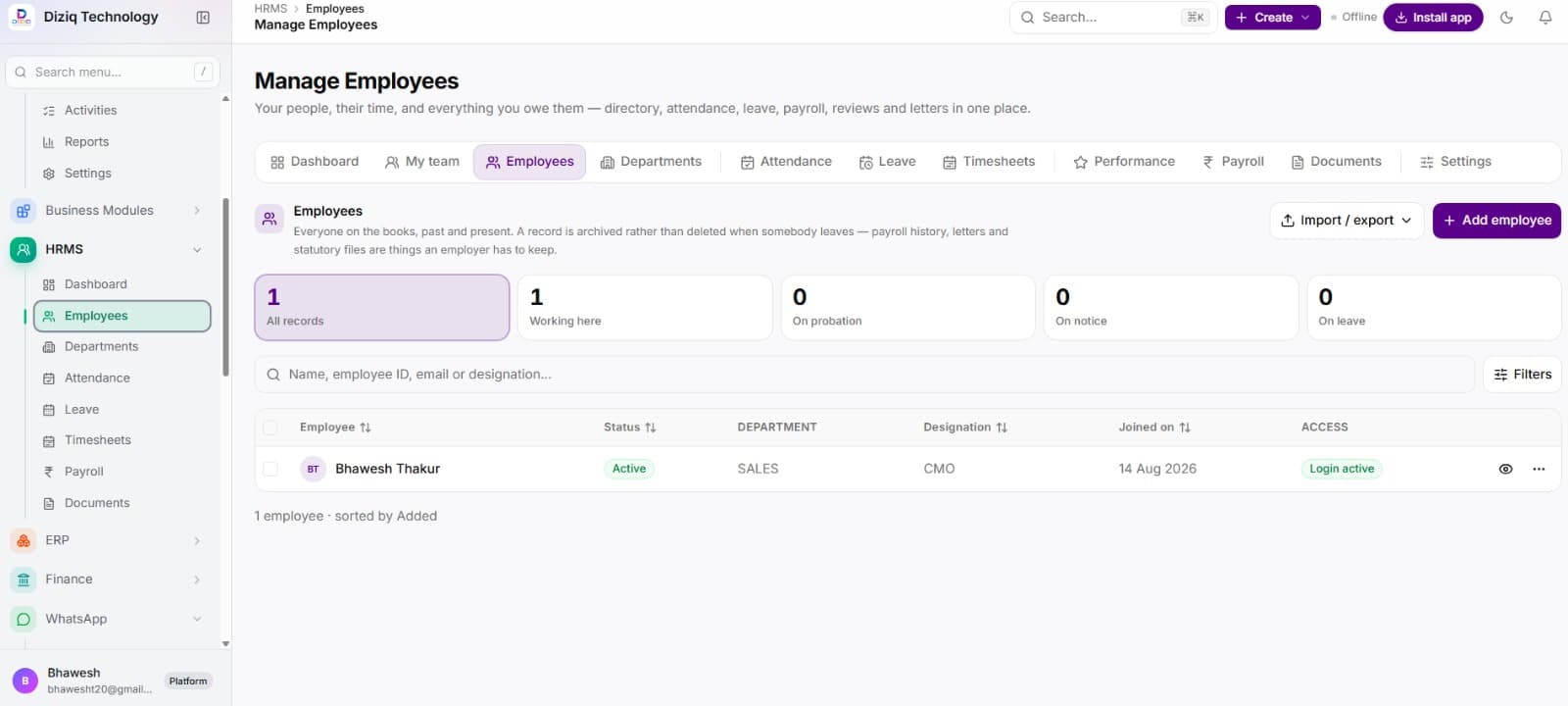Click Diziq Technology logo icon
The image size is (1568, 706).
[x=22, y=17]
